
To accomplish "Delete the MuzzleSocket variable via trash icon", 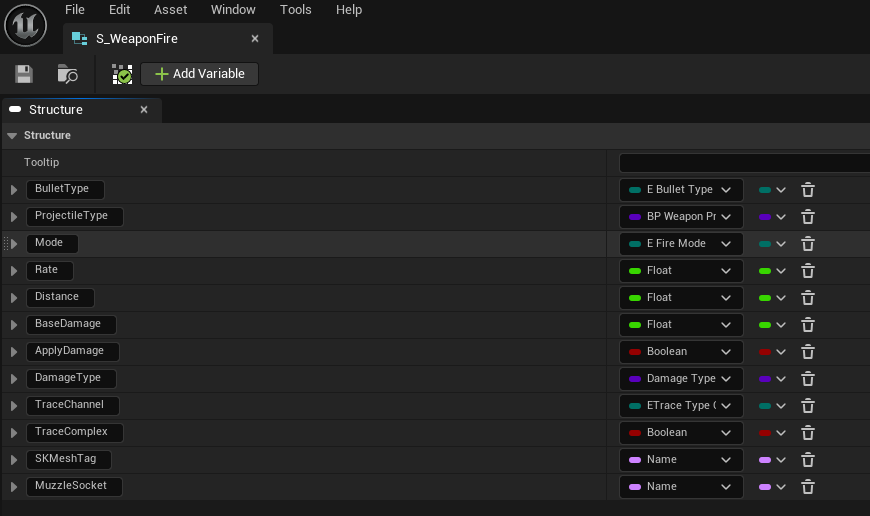I will pos(808,487).
